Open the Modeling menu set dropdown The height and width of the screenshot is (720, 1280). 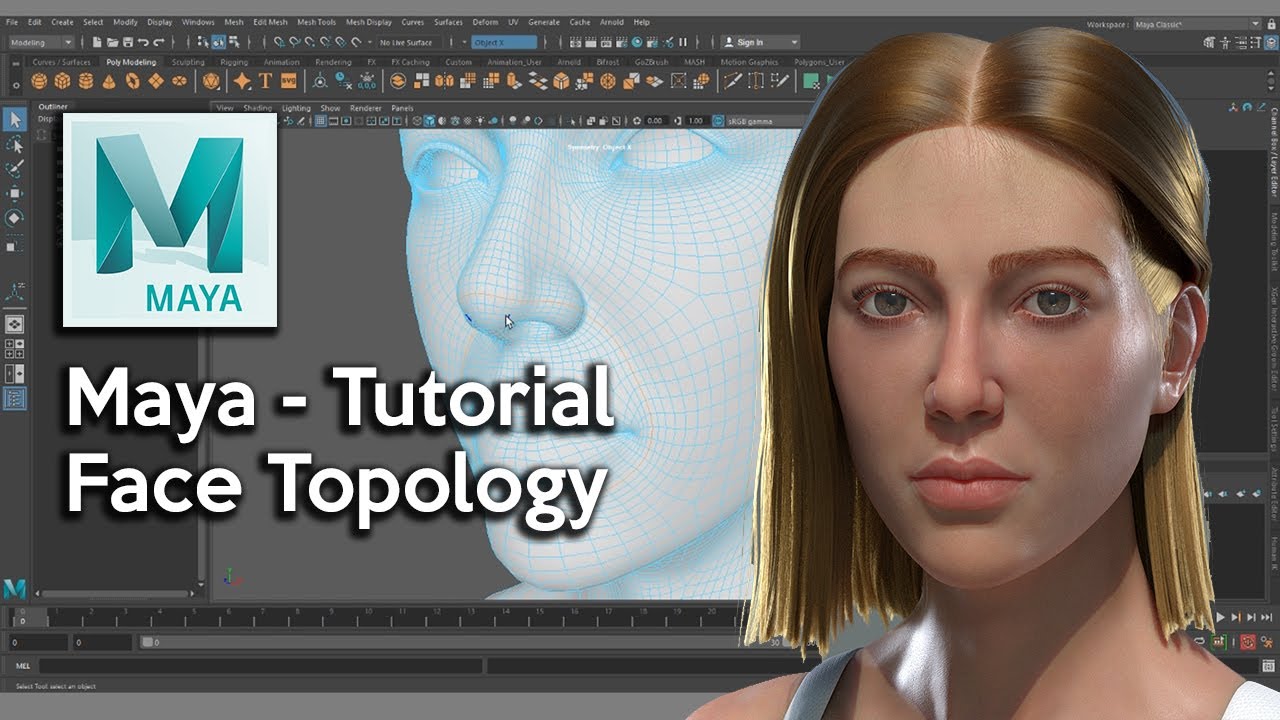tap(41, 42)
